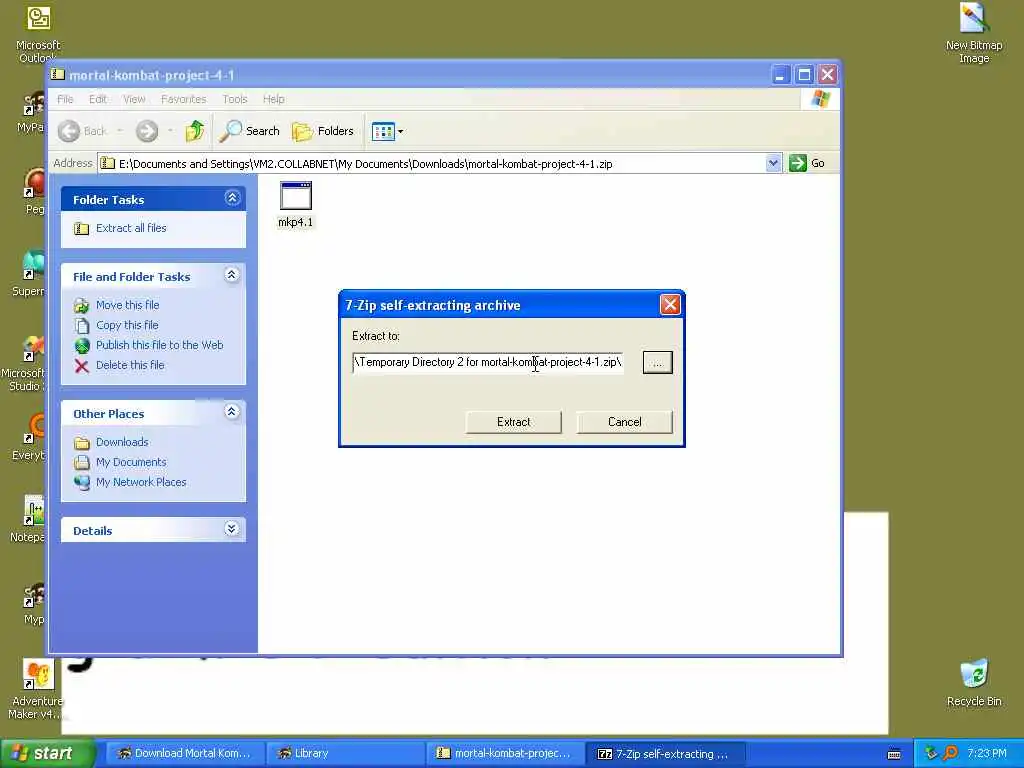The image size is (1024, 768).
Task: Close the 7-Zip self-extracting archive dialog
Action: pyautogui.click(x=670, y=304)
